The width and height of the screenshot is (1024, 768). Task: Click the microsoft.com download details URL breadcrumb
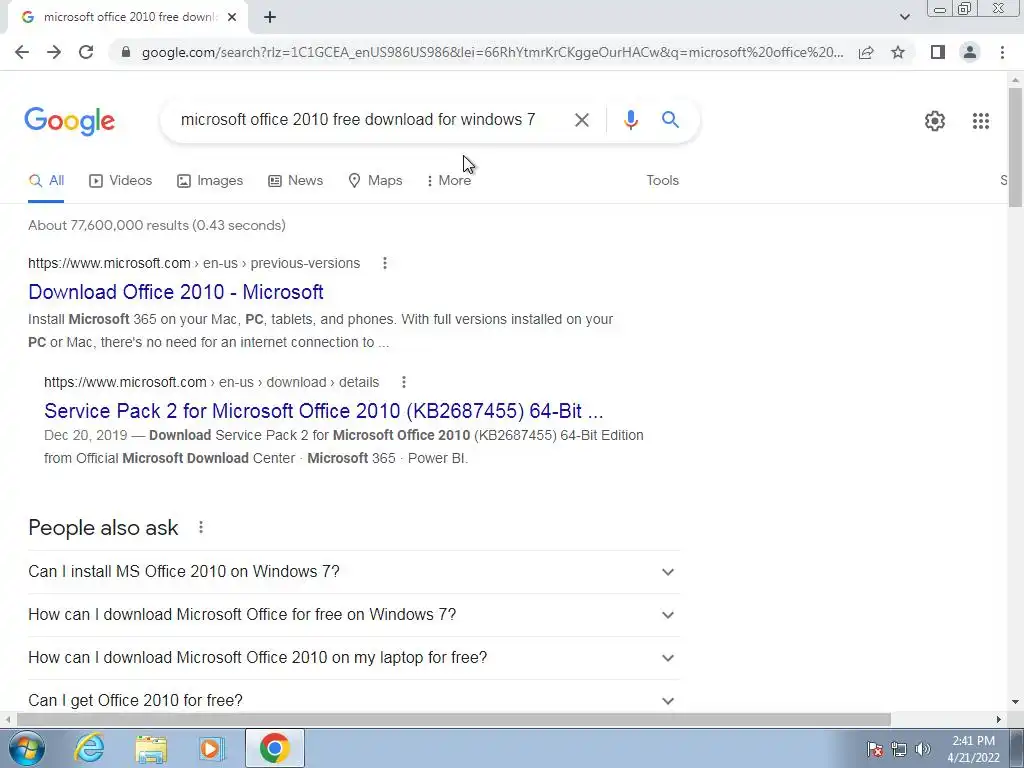tap(212, 382)
